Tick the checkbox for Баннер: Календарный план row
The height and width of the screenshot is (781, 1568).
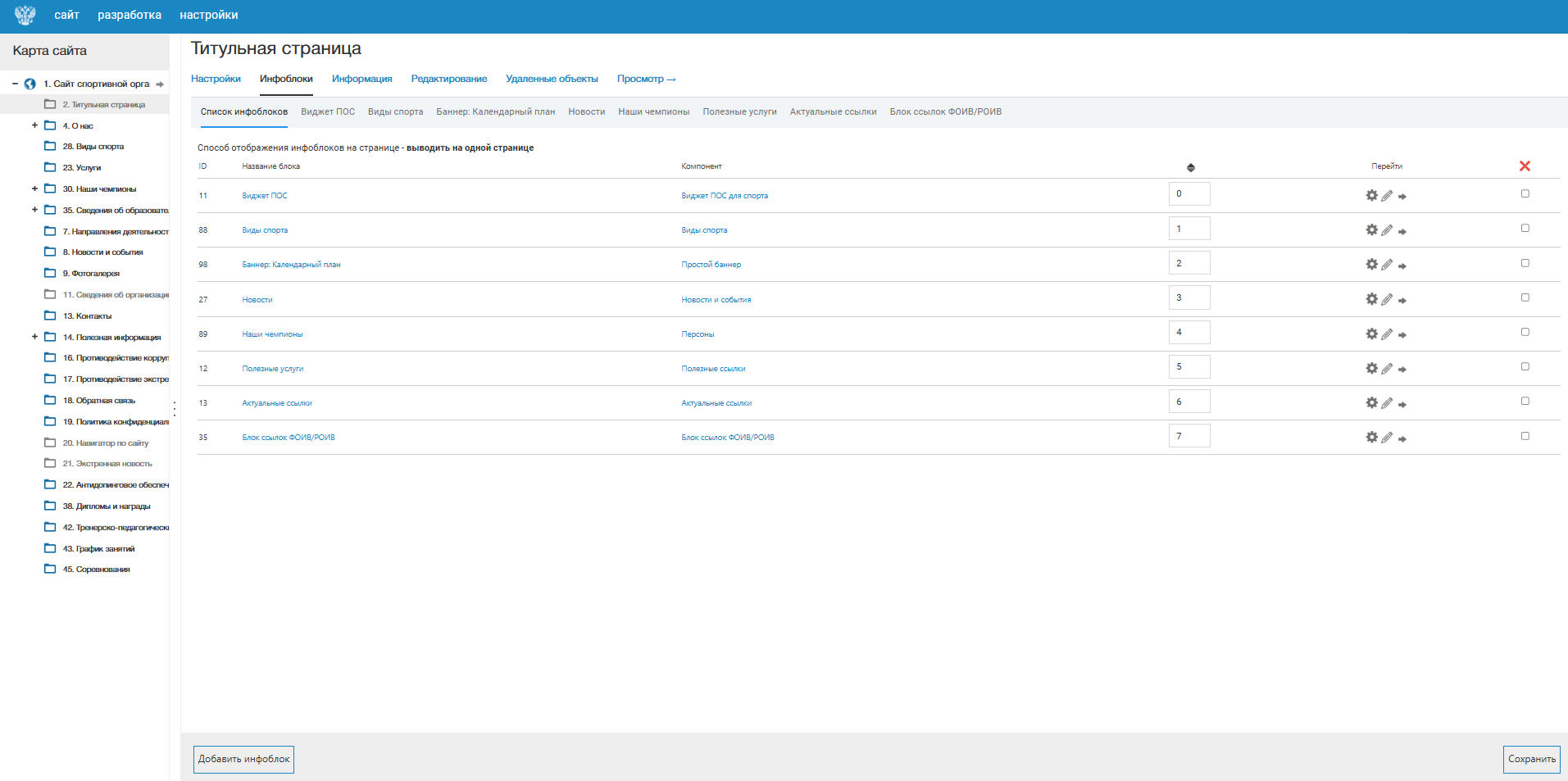point(1525,263)
